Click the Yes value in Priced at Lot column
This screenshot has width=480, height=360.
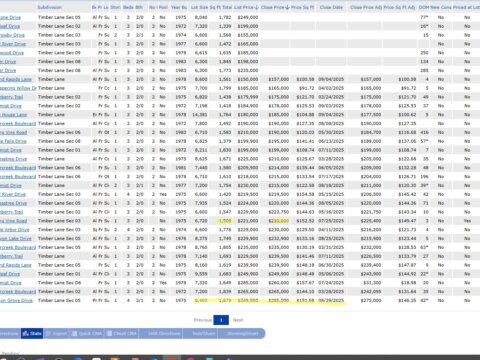467,221
